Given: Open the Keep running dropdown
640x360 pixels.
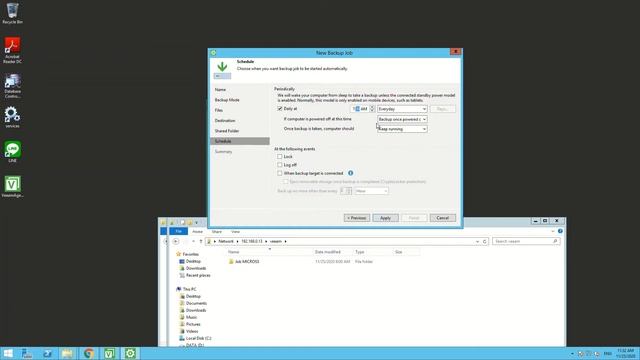Looking at the screenshot, I should [402, 129].
